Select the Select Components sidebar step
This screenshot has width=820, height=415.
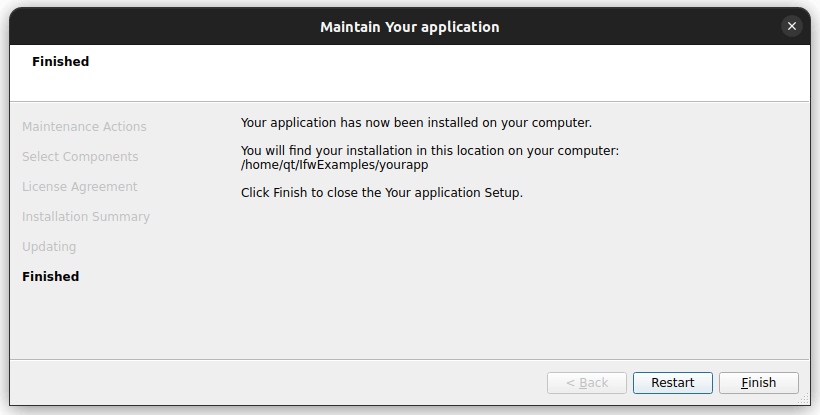(x=80, y=157)
